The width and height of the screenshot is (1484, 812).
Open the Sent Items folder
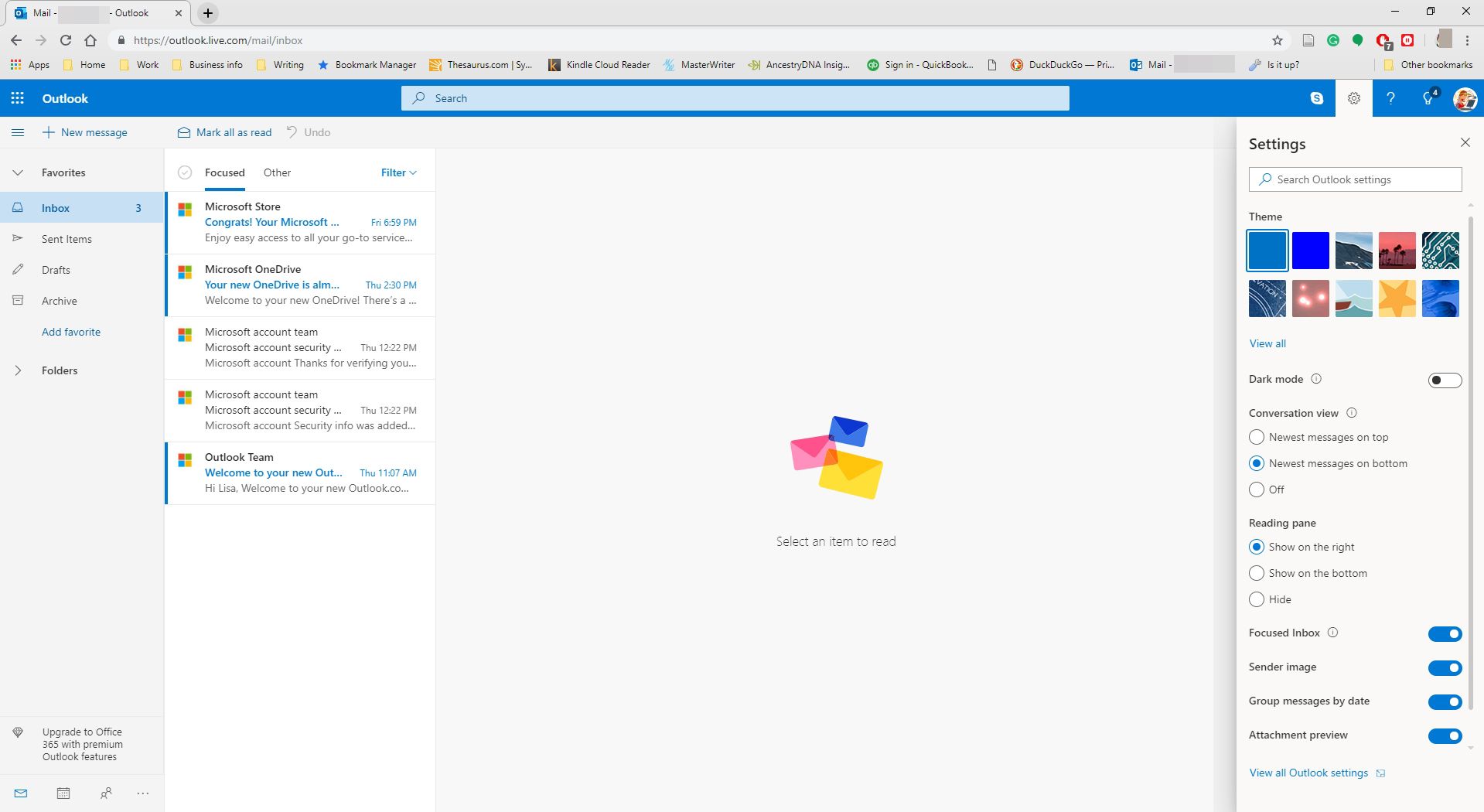[x=81, y=239]
